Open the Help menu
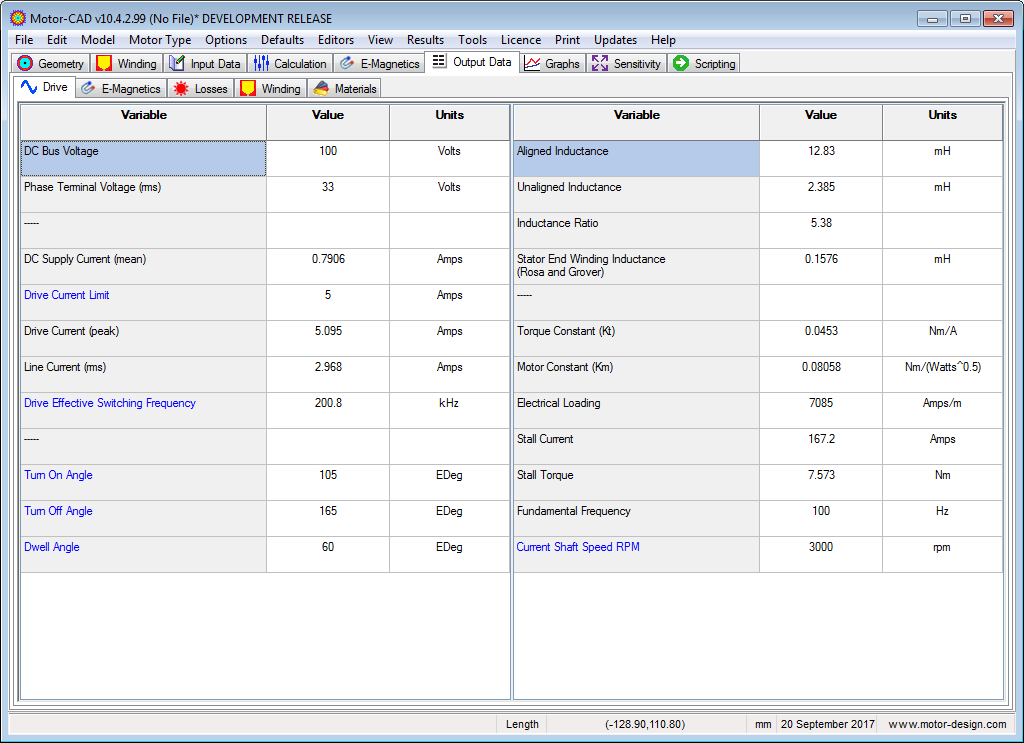 coord(663,40)
